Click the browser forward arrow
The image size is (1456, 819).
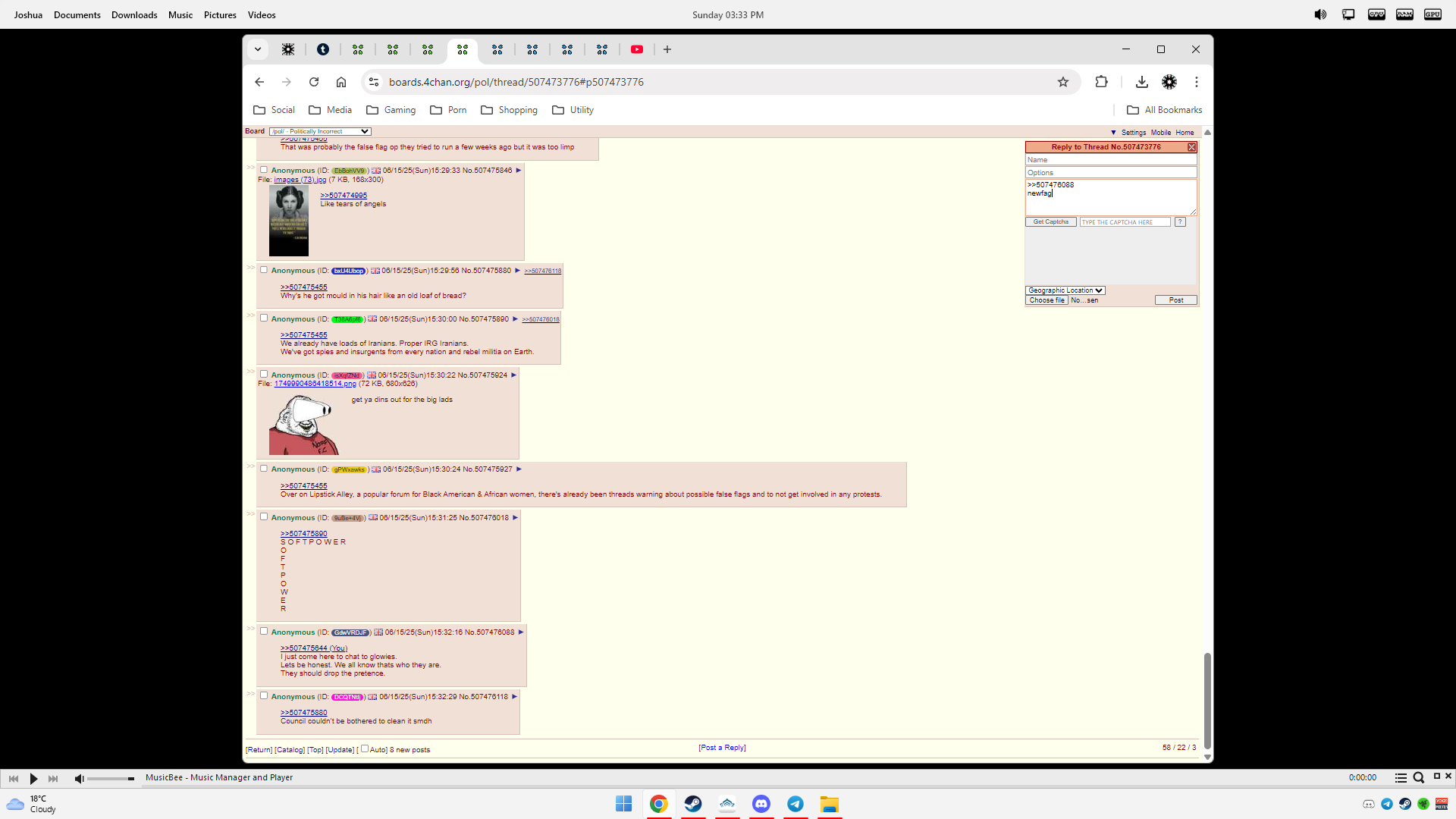[287, 82]
